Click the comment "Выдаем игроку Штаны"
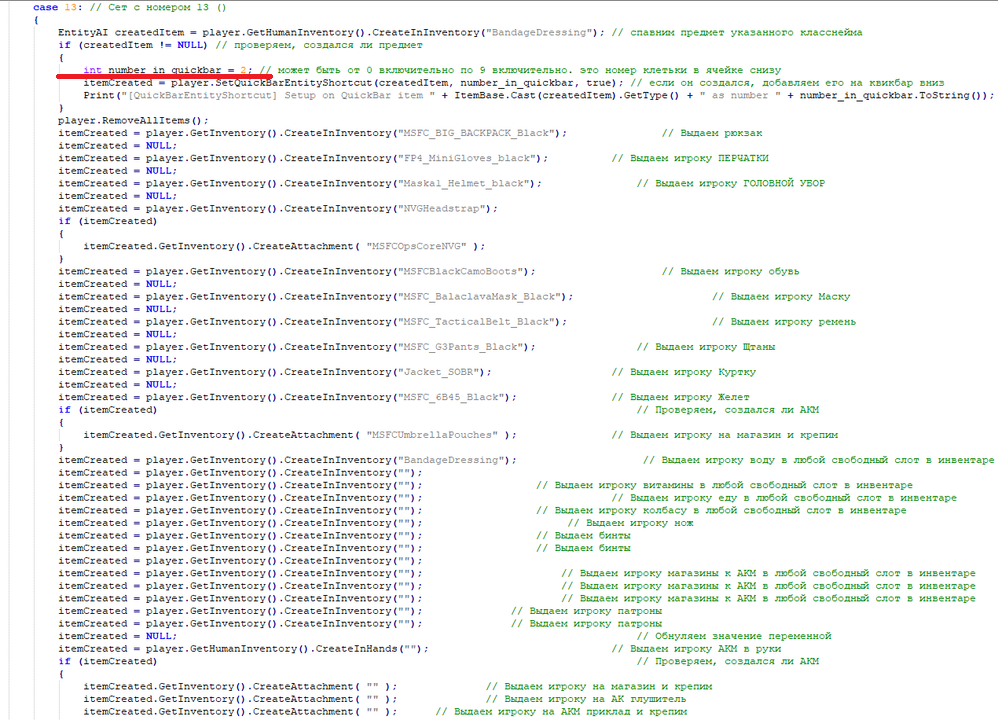Screen dimensions: 998x720 pos(706,347)
